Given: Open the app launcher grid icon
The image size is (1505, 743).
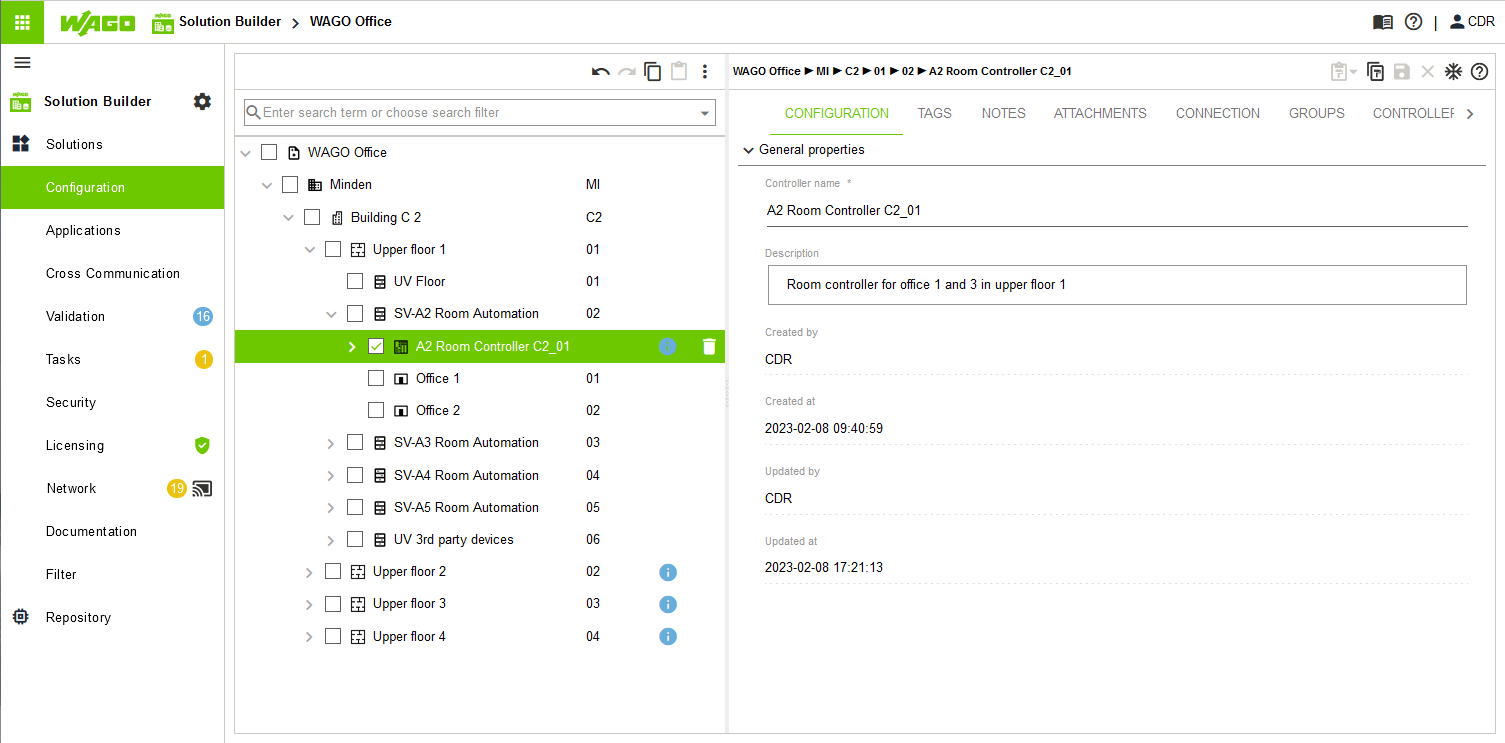Looking at the screenshot, I should [x=22, y=22].
